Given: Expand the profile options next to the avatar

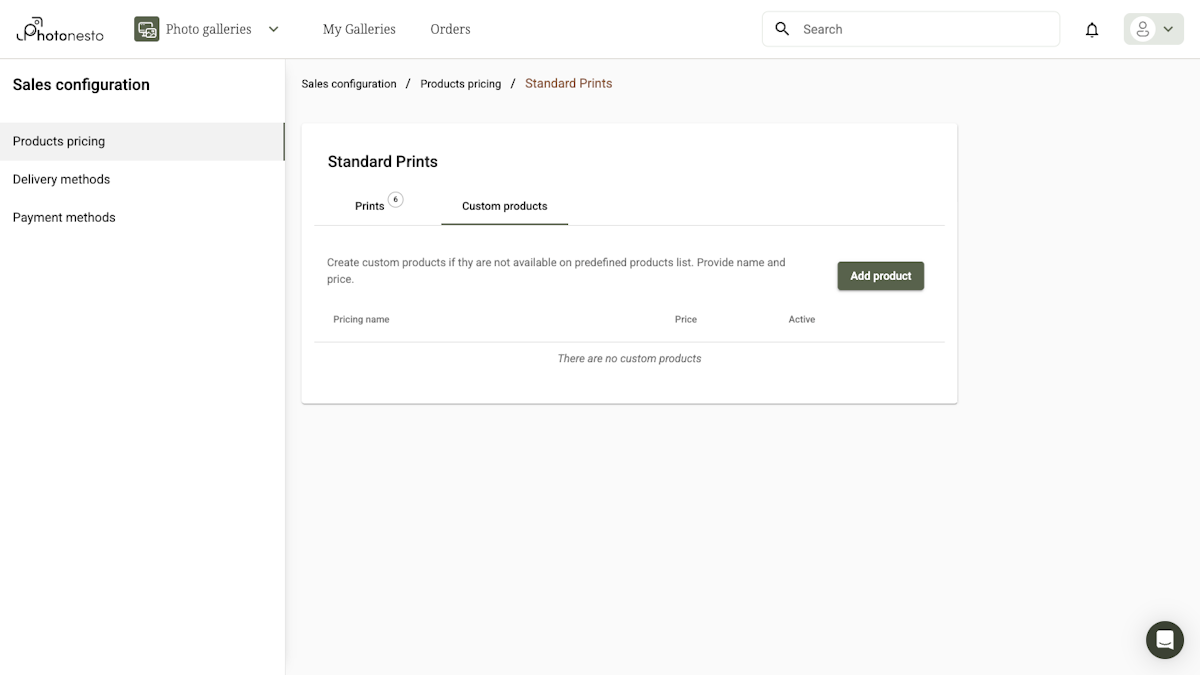Looking at the screenshot, I should pyautogui.click(x=1166, y=29).
